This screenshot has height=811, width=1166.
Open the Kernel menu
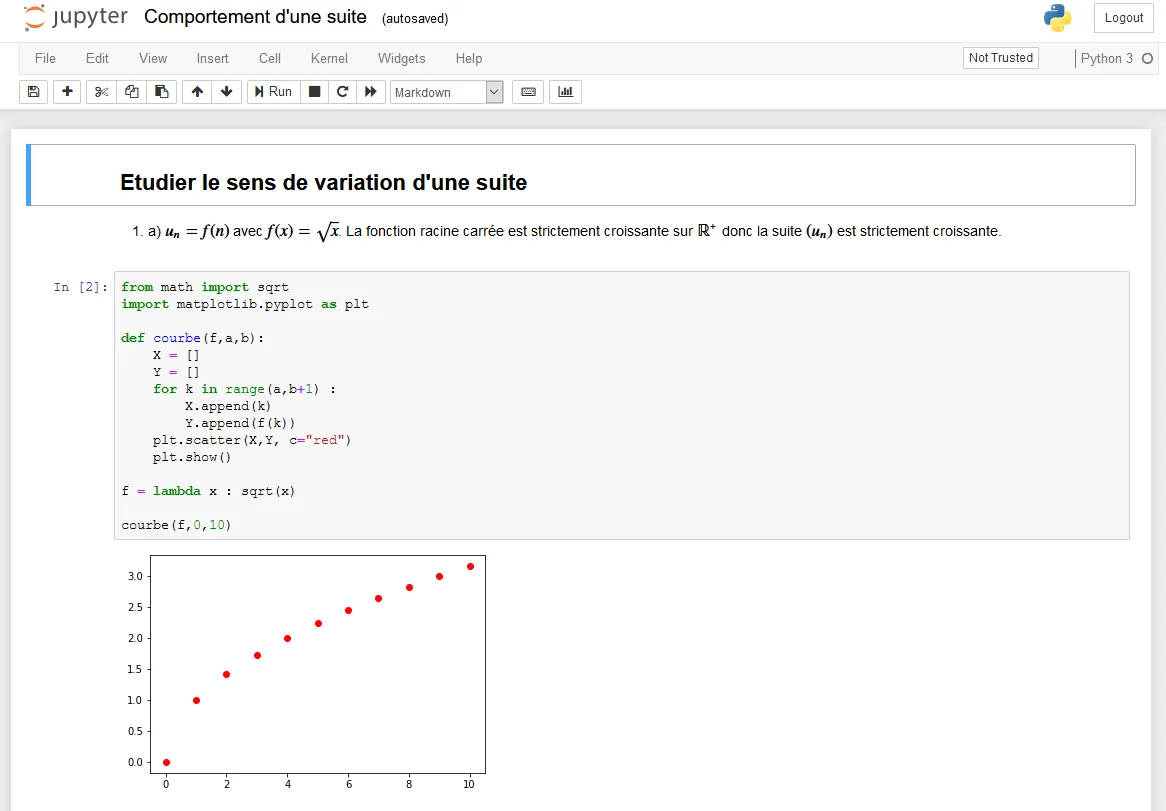coord(329,58)
